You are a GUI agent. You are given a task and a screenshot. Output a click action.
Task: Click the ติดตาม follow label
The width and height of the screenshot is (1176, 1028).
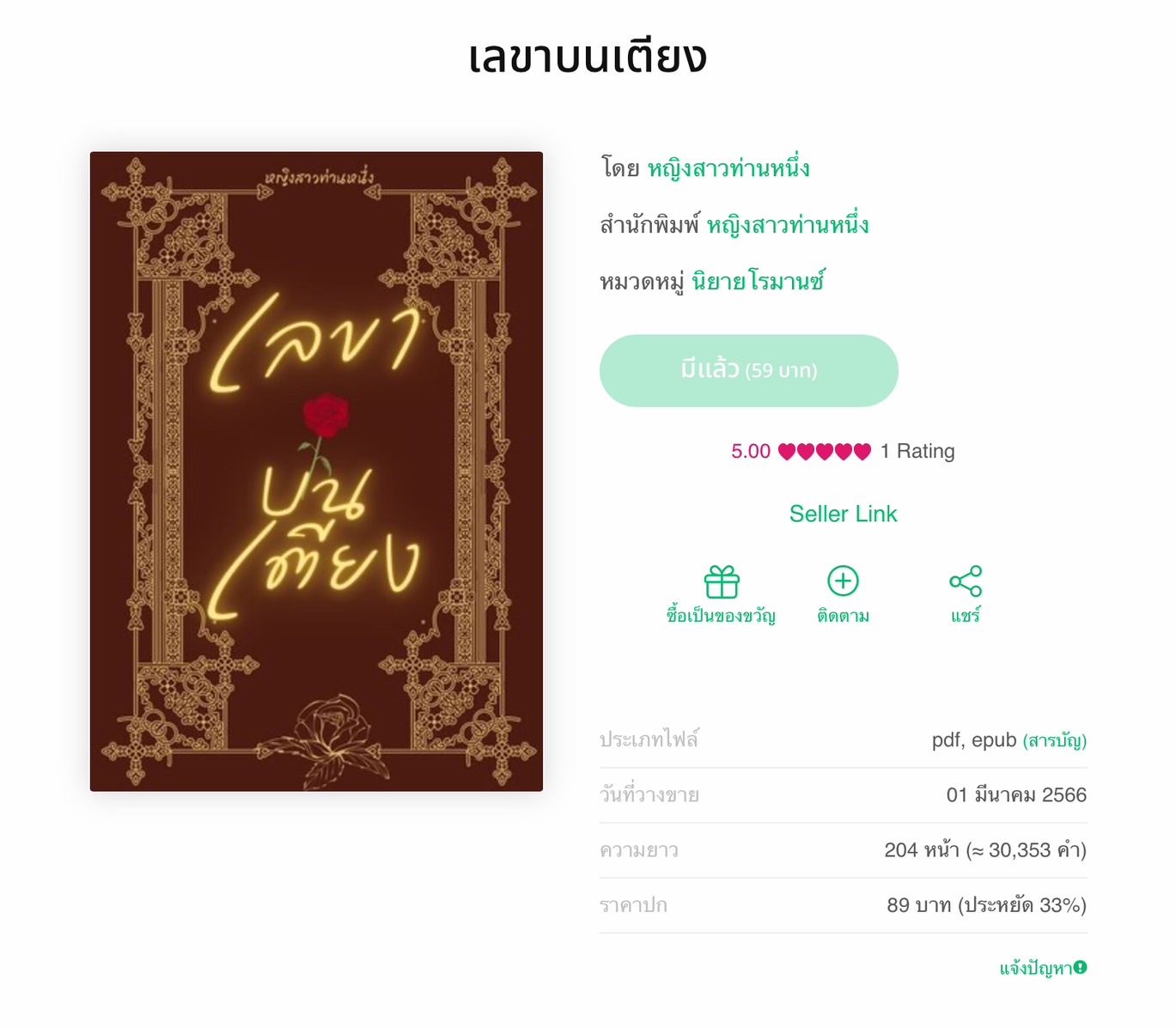pyautogui.click(x=843, y=616)
